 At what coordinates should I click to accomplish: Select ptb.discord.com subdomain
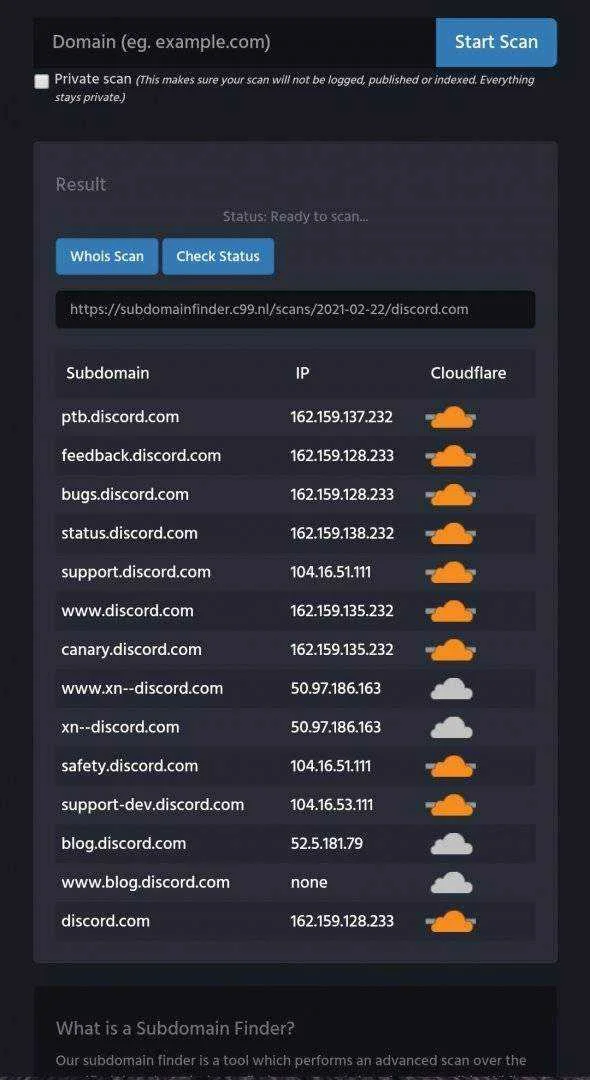point(120,417)
